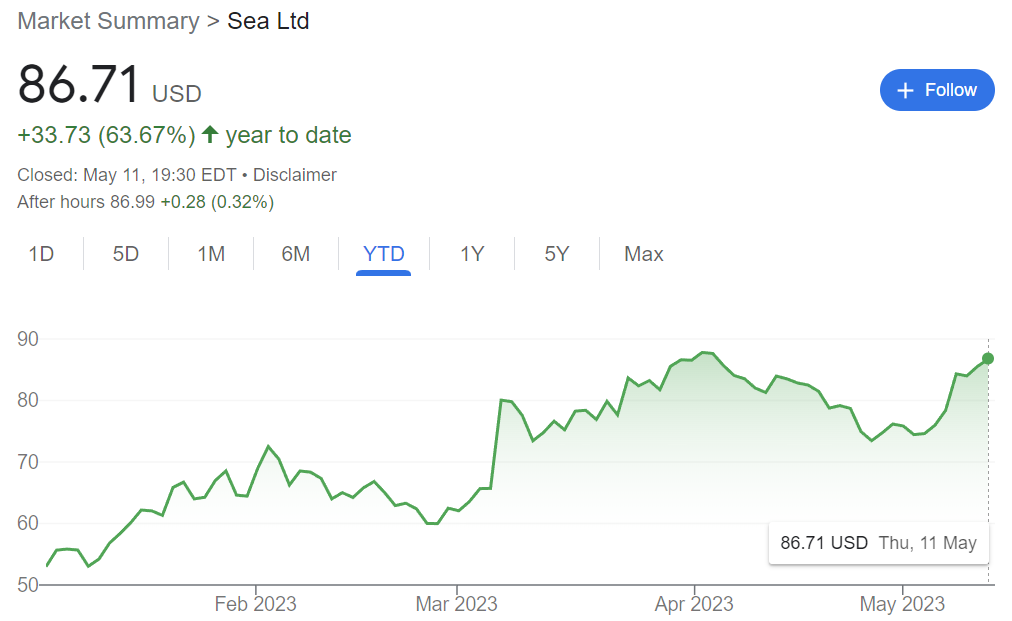1012x621 pixels.
Task: Follow the Sea Ltd stock
Action: (937, 90)
